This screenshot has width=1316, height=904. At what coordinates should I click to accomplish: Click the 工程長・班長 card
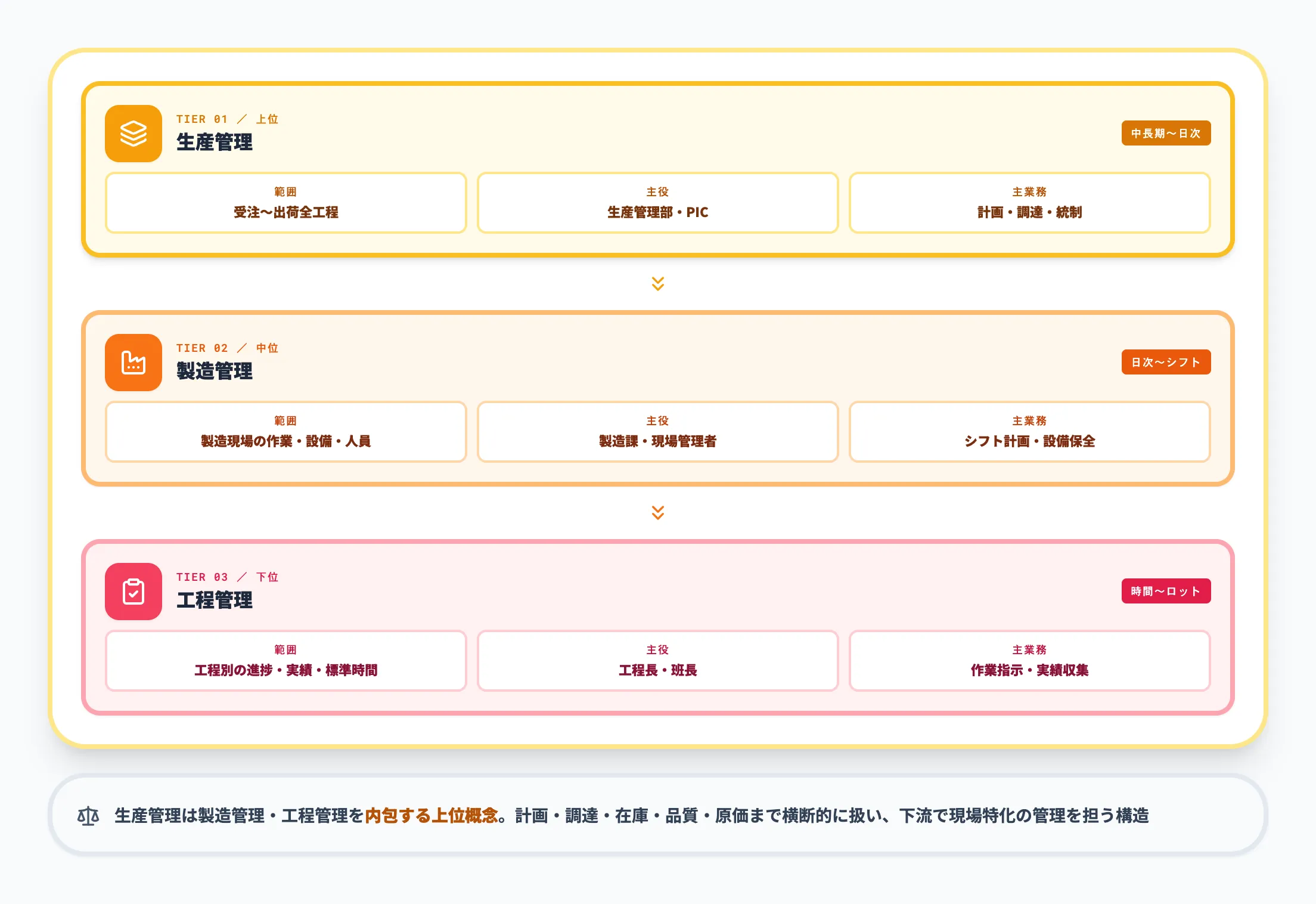point(657,661)
